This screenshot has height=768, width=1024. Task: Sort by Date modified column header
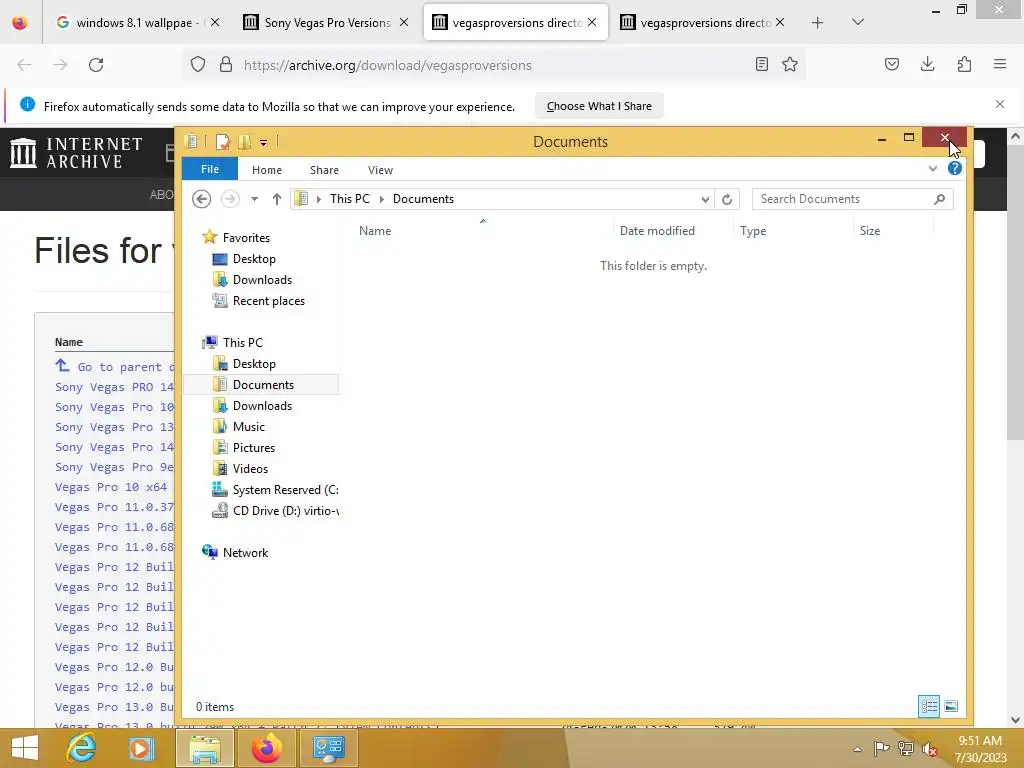pyautogui.click(x=657, y=231)
